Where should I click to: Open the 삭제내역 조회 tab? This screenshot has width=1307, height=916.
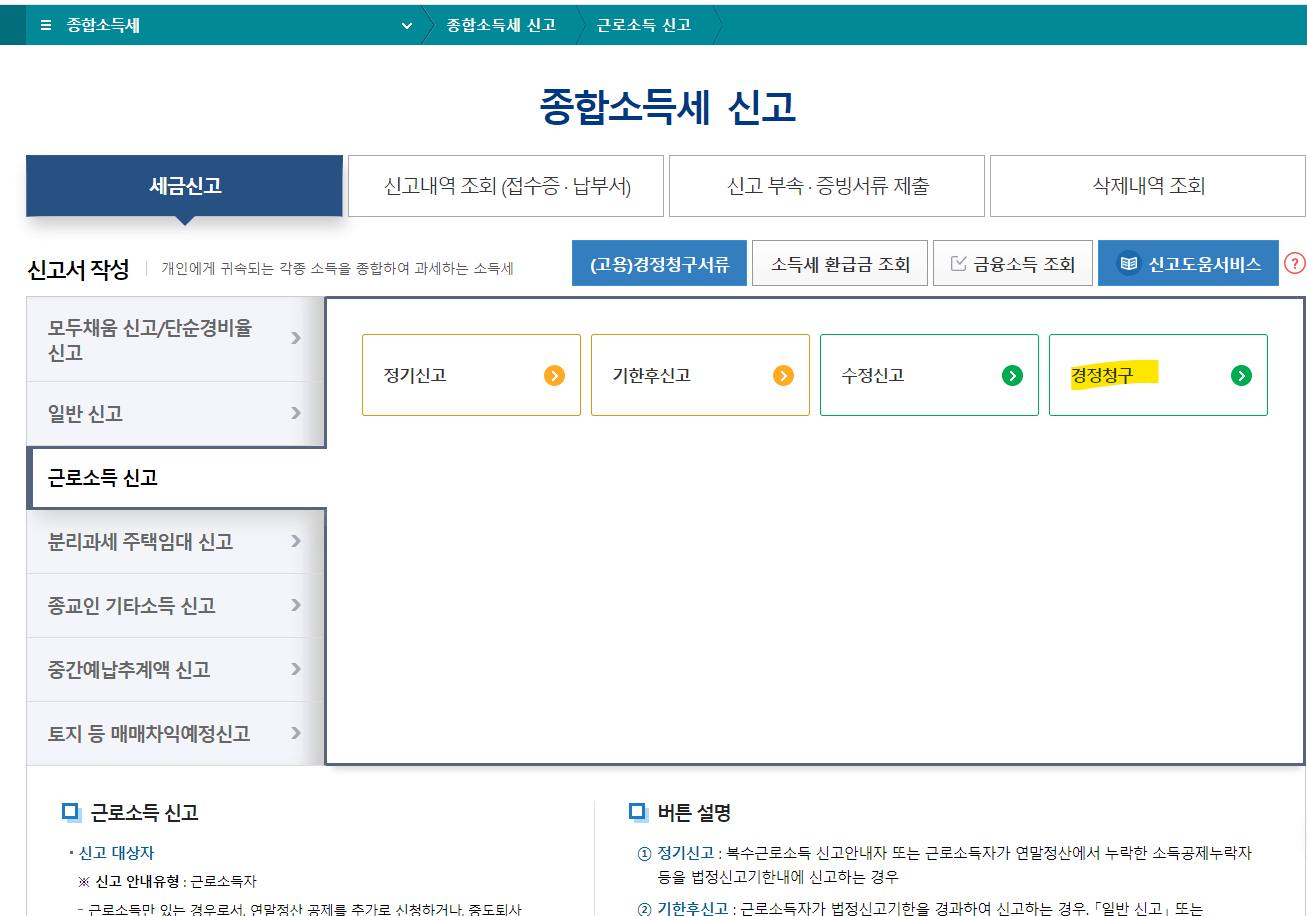click(1146, 185)
